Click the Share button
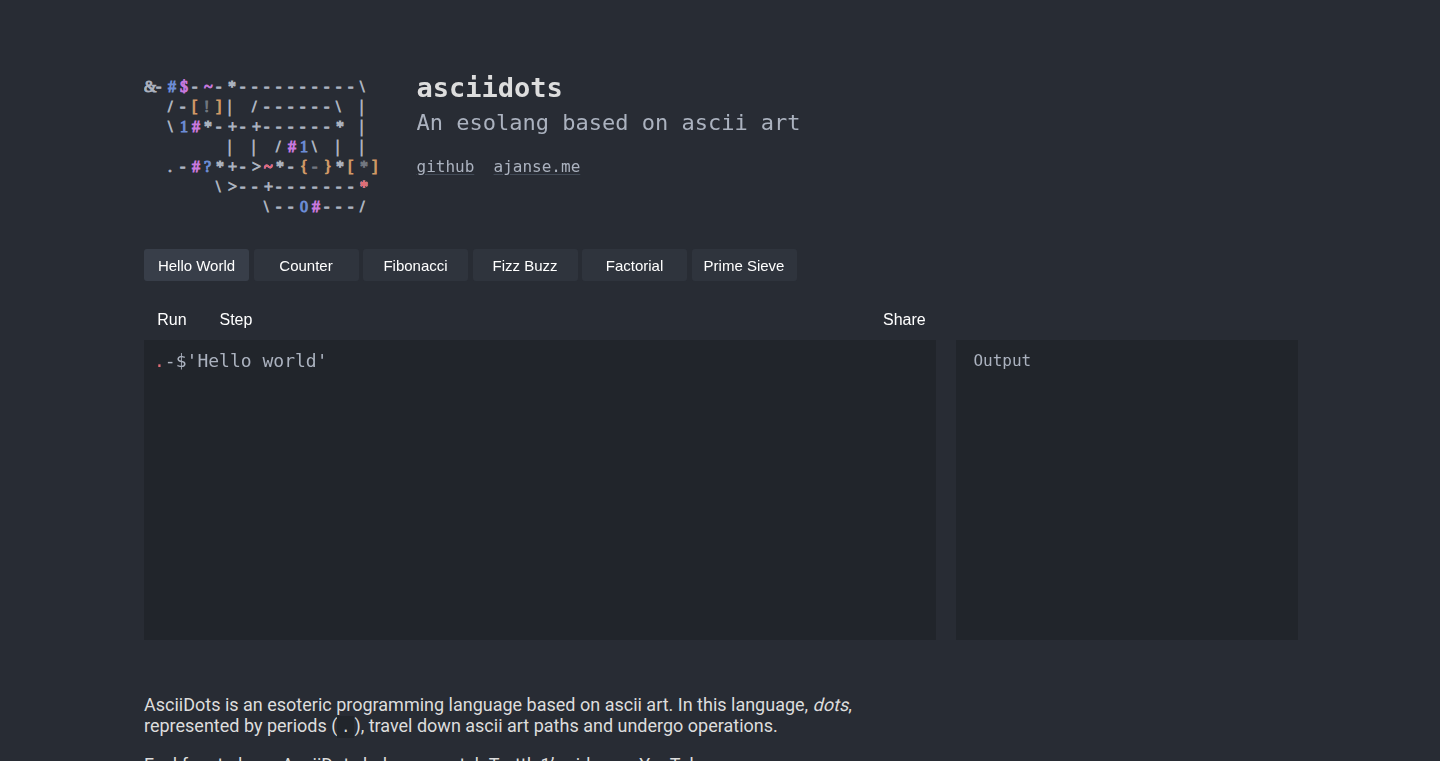The width and height of the screenshot is (1440, 761). point(904,319)
